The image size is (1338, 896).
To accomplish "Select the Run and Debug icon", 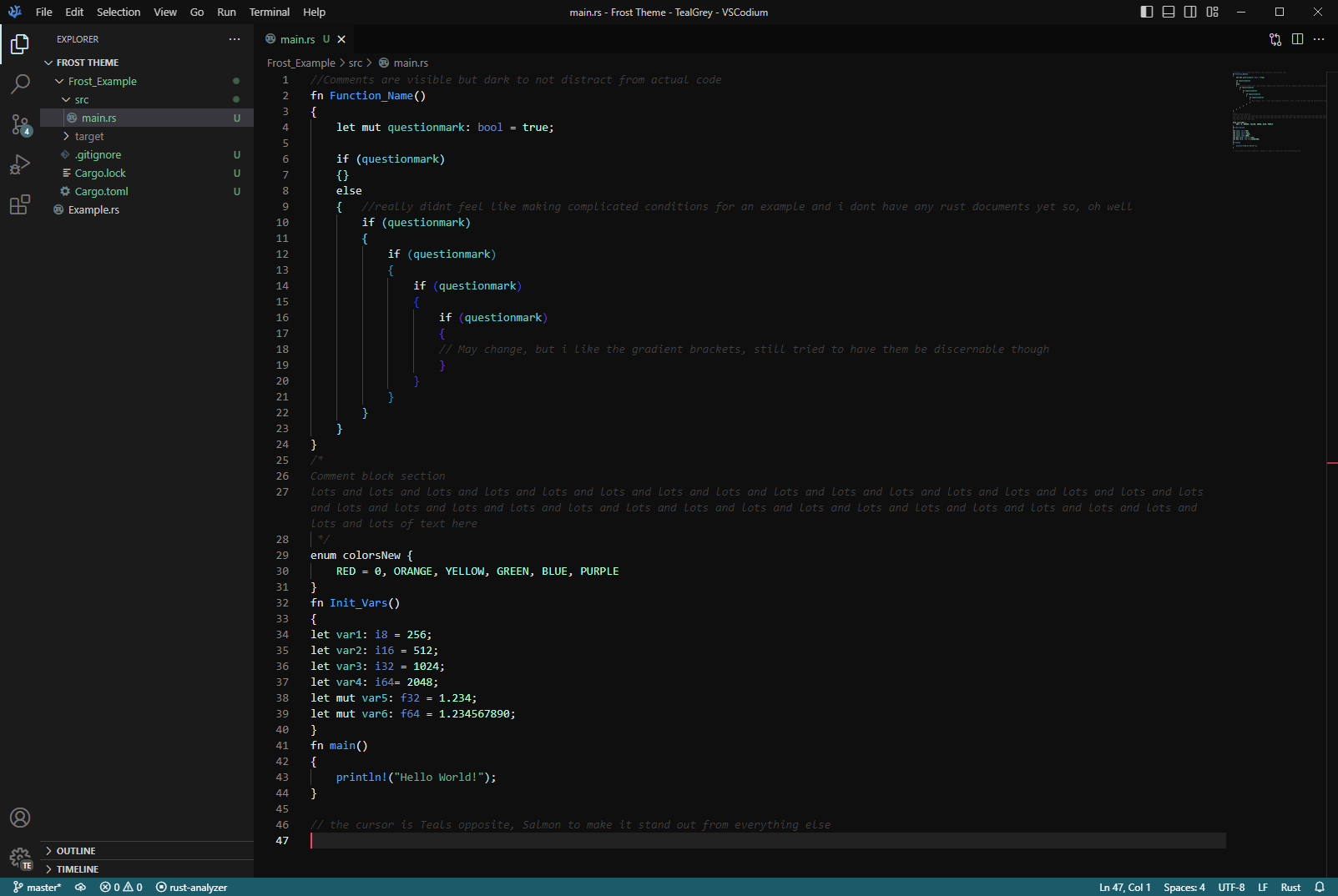I will (x=20, y=164).
